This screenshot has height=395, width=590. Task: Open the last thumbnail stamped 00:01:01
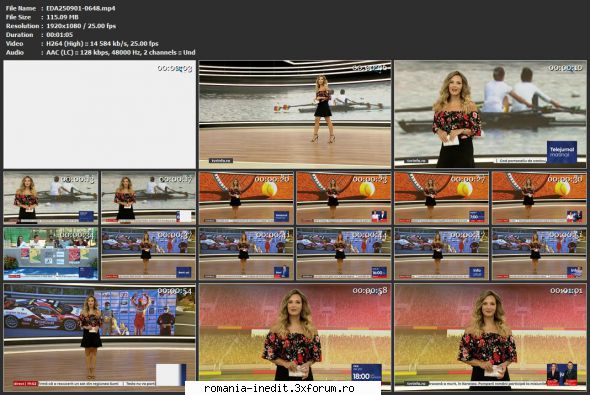point(490,337)
